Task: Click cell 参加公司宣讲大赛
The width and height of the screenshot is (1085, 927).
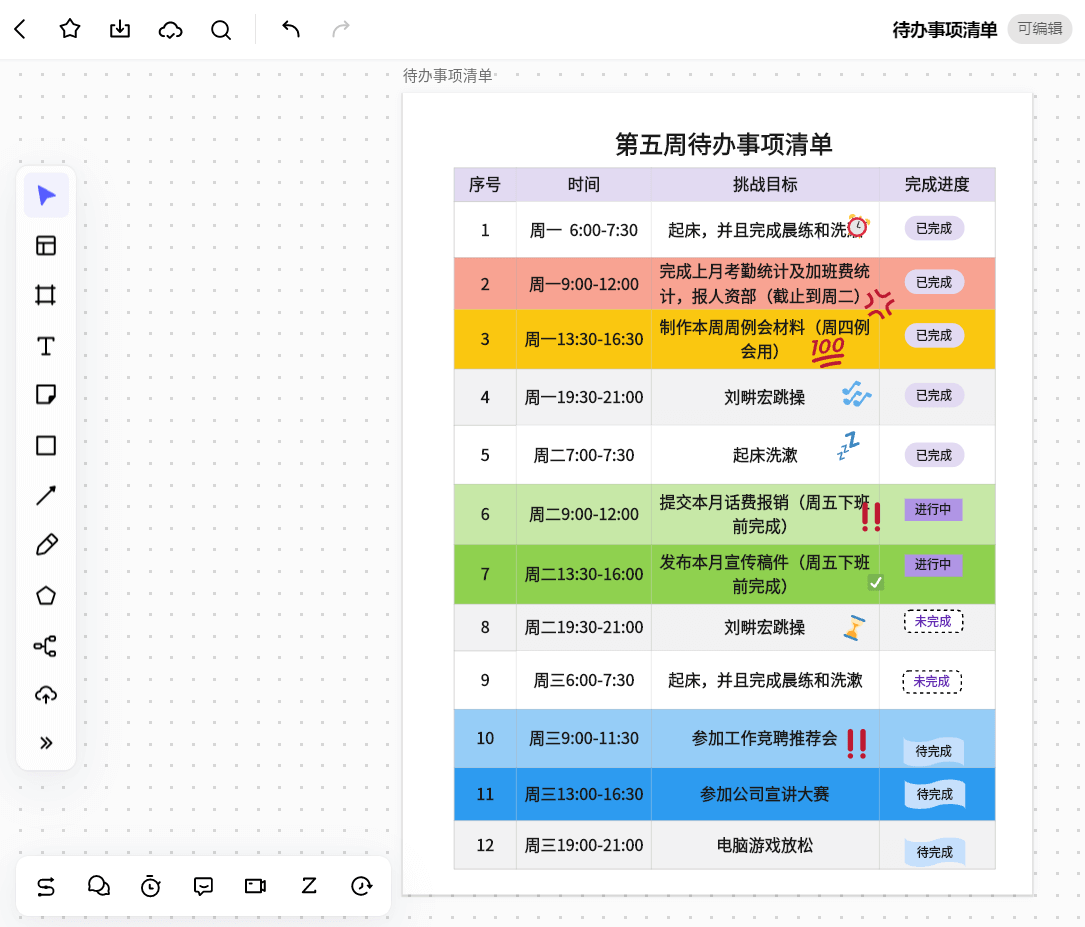Action: point(765,794)
